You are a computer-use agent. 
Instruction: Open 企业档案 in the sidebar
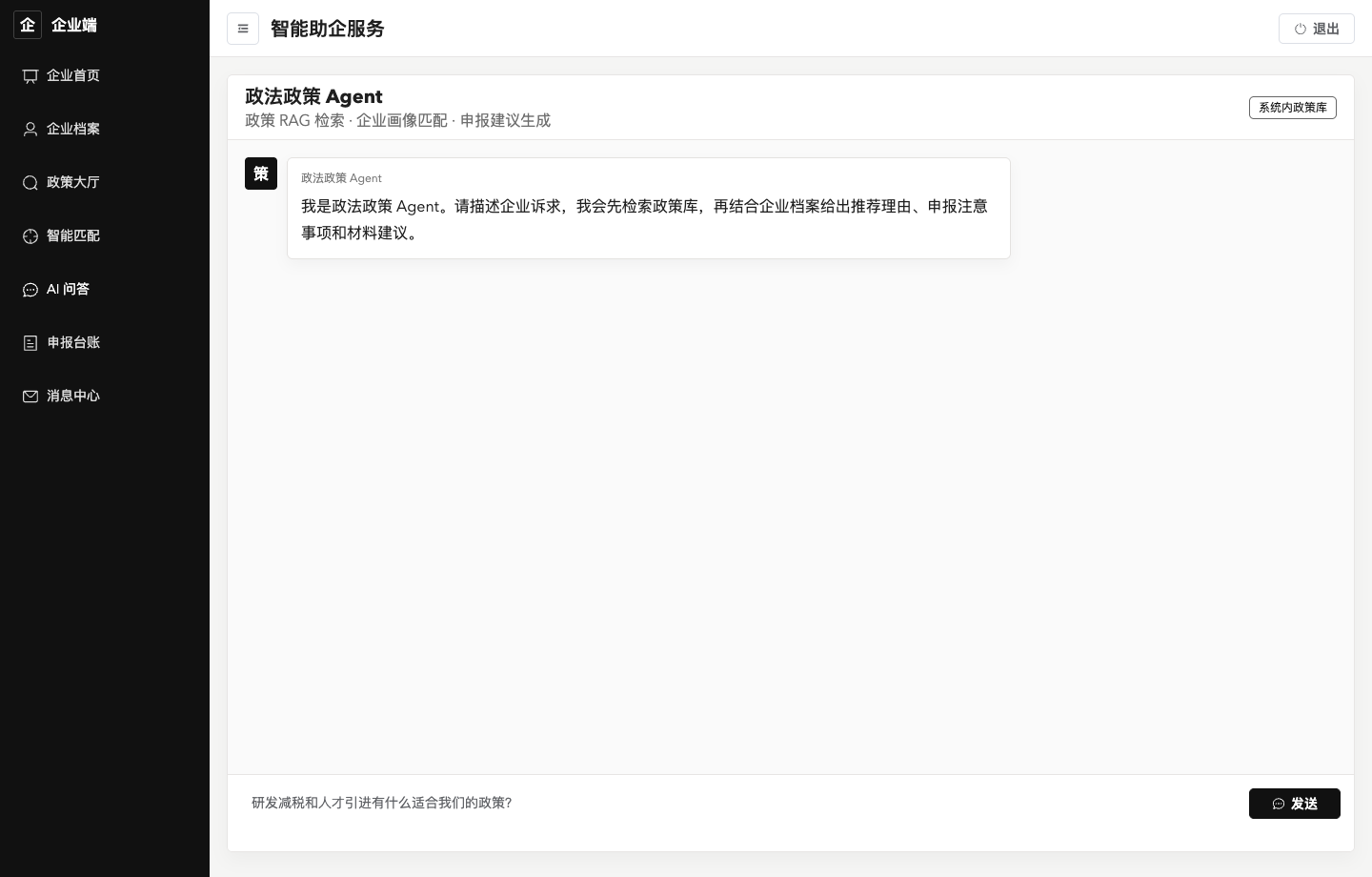pos(105,129)
